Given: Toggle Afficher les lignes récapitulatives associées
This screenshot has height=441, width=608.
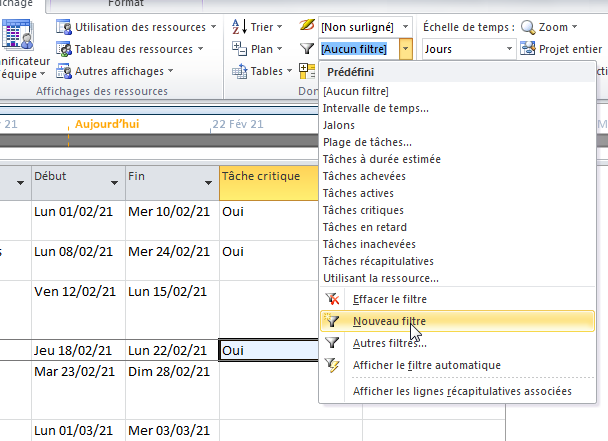Looking at the screenshot, I should [x=462, y=391].
